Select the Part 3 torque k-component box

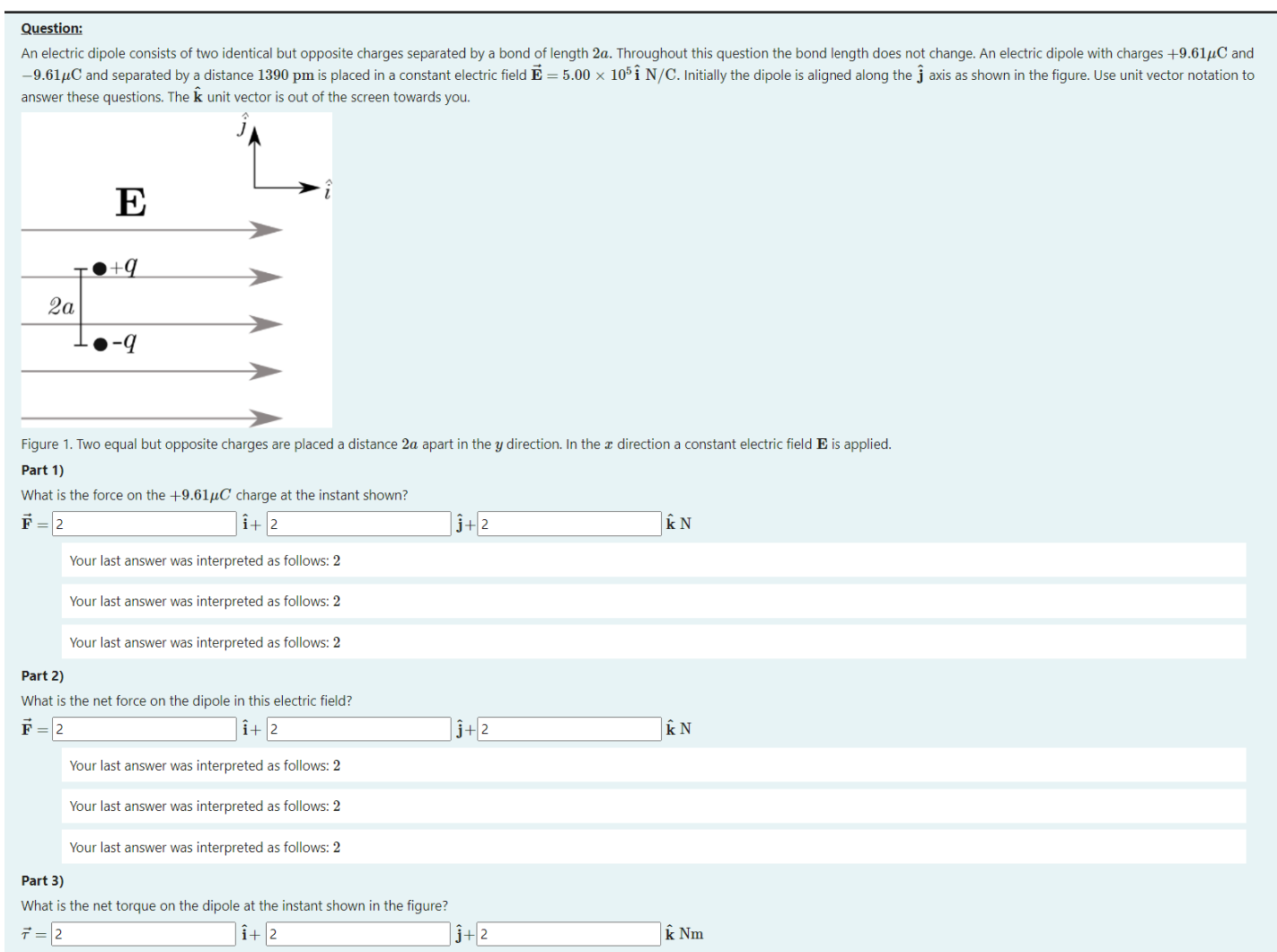569,934
